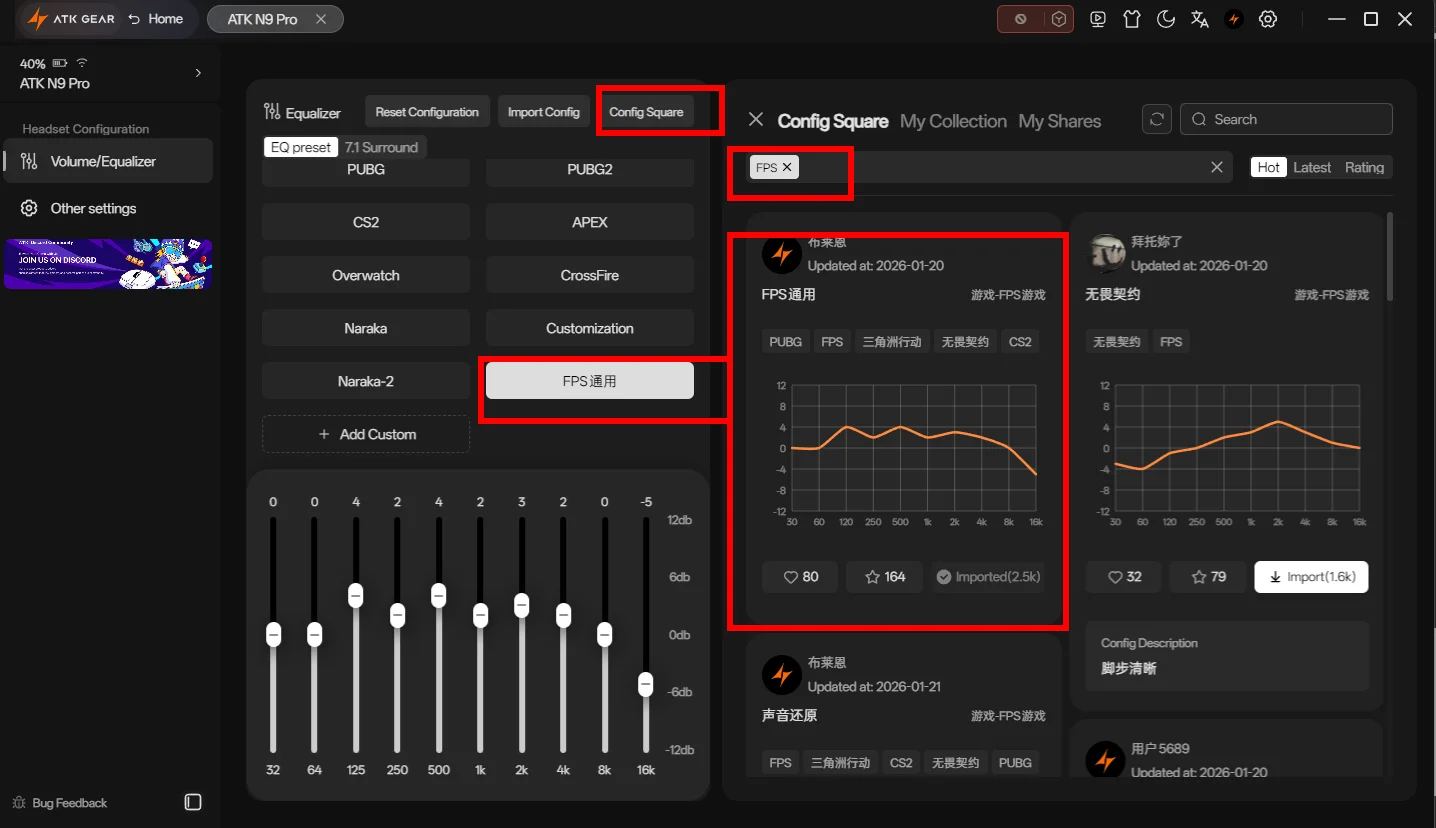Screen dimensions: 1436x828
Task: Open Bug Feedback link
Action: pos(59,803)
